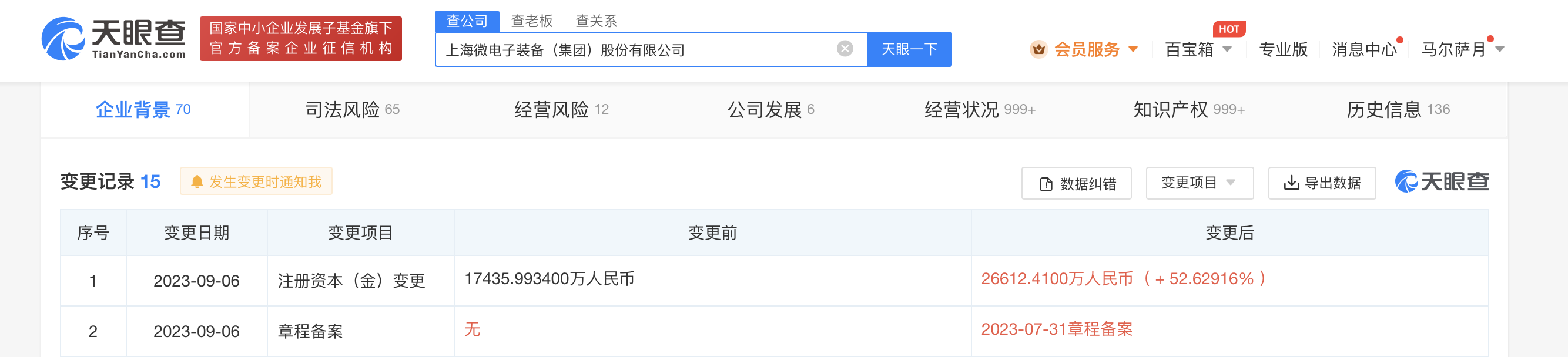This screenshot has width=1568, height=357.
Task: Switch to the 查老板 search tab
Action: [531, 21]
